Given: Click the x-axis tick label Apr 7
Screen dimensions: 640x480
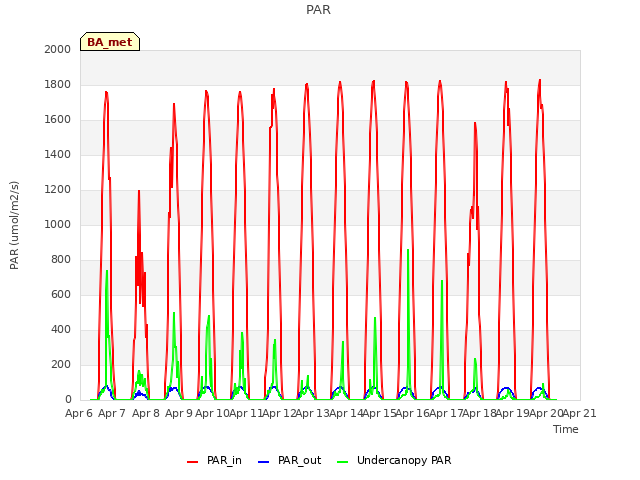Looking at the screenshot, I should pos(112,413).
